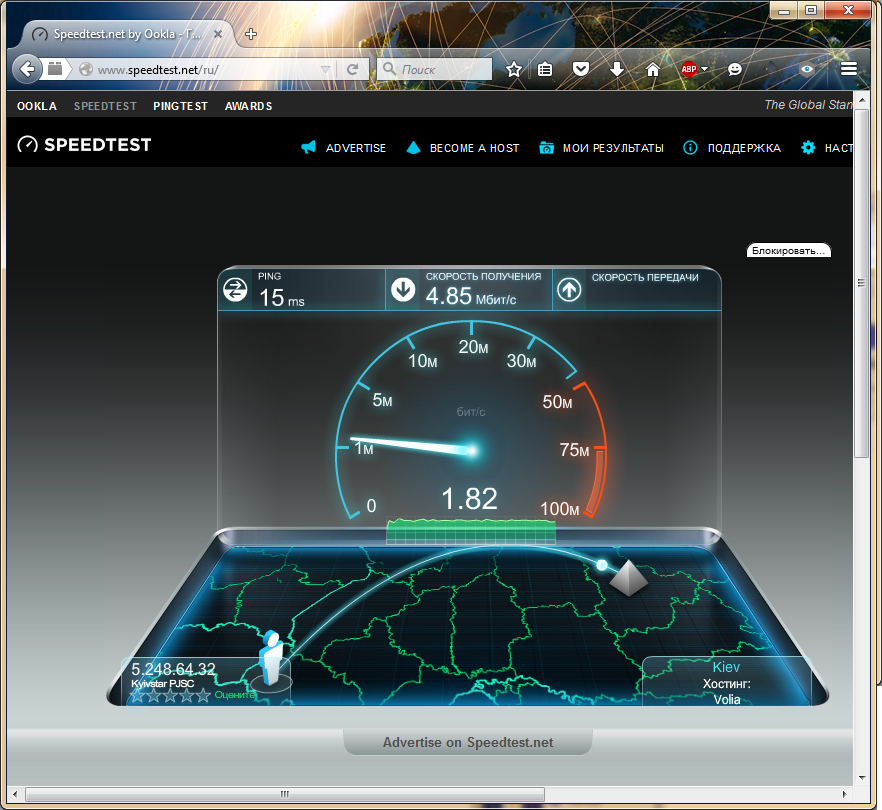This screenshot has width=882, height=810.
Task: Click the Adblock Plus ABP icon
Action: point(688,69)
